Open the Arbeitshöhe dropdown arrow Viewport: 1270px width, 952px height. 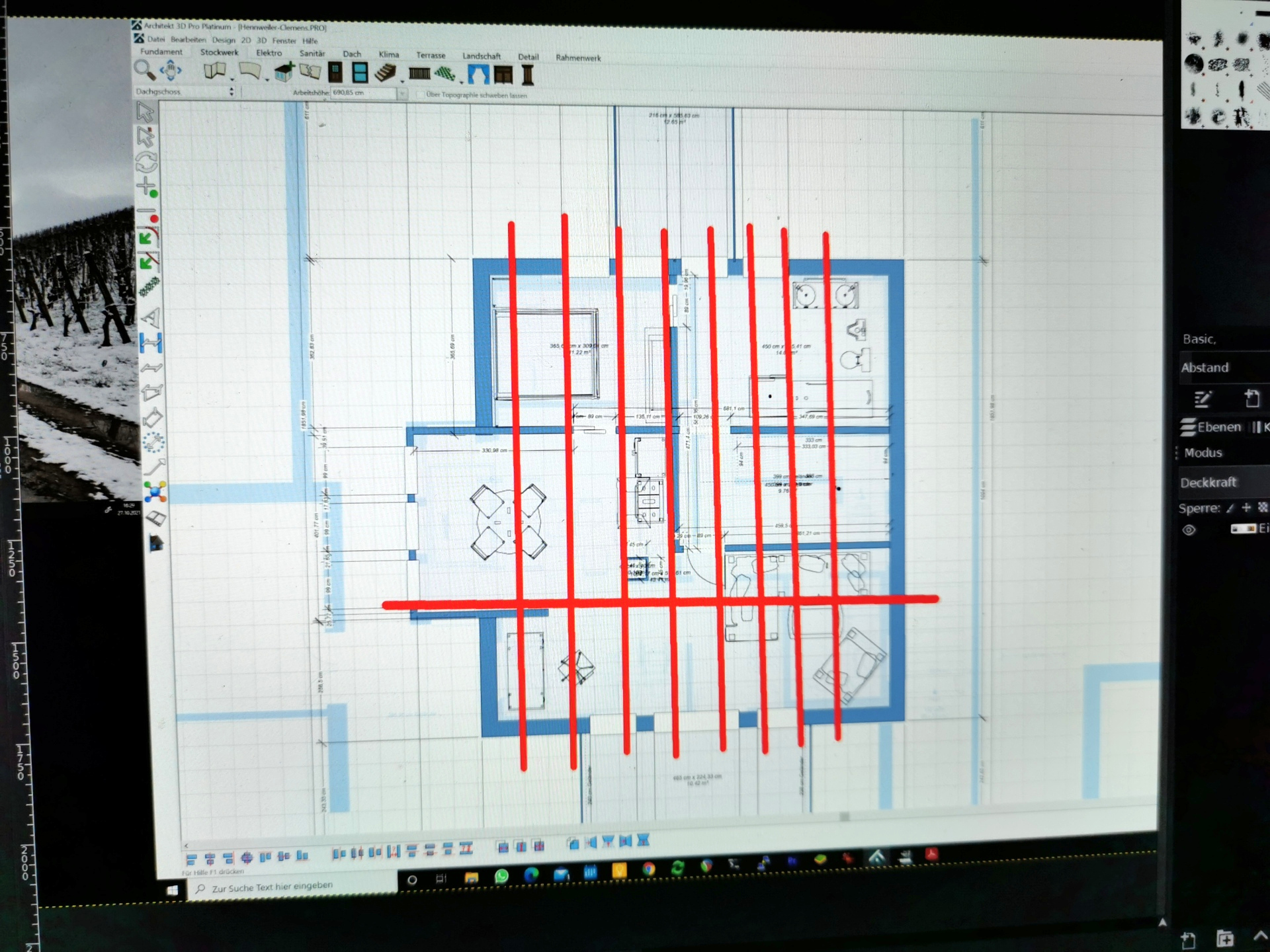pos(402,94)
